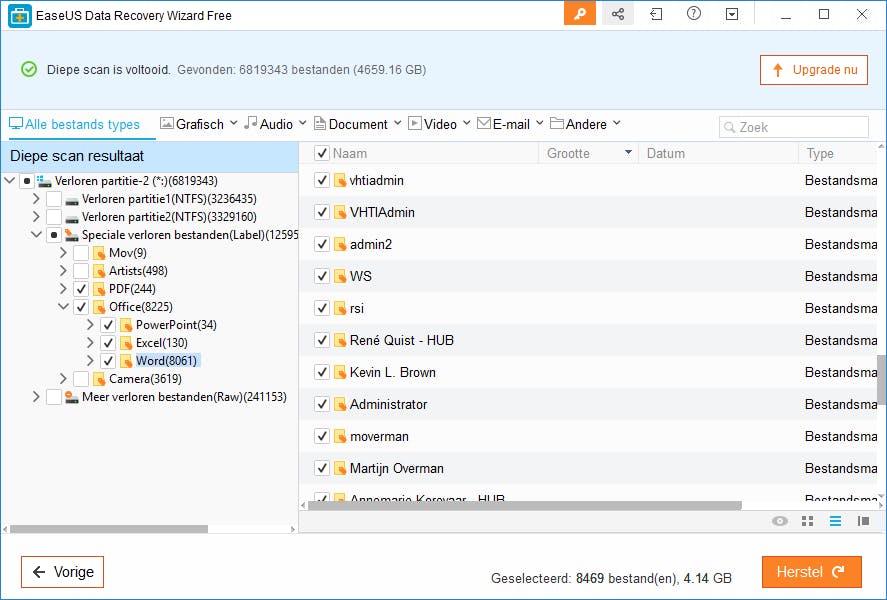Collapse the Verloren partitie-2 root node
This screenshot has height=600, width=887.
(10, 181)
